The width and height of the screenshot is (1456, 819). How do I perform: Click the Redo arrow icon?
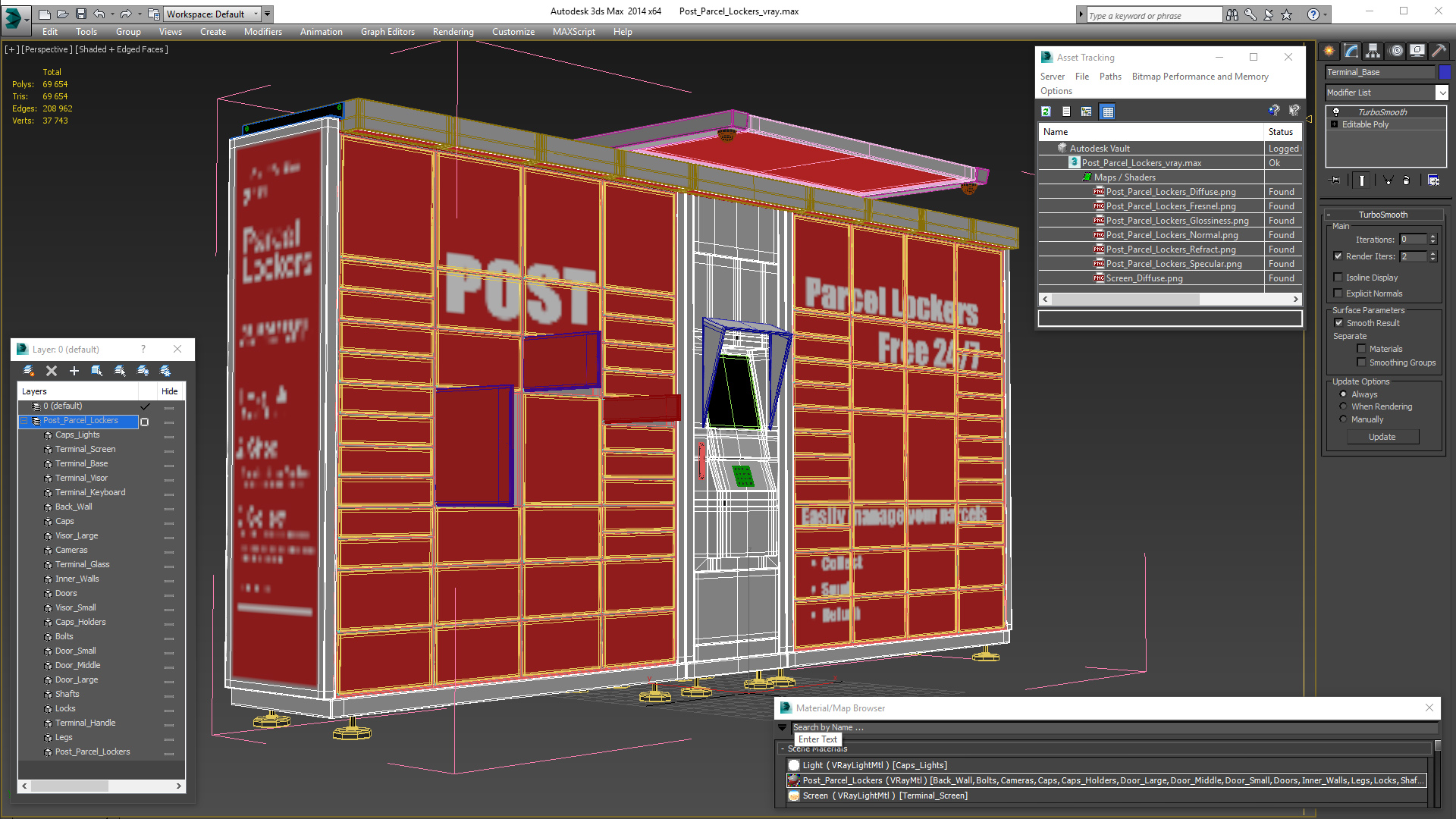click(x=126, y=14)
